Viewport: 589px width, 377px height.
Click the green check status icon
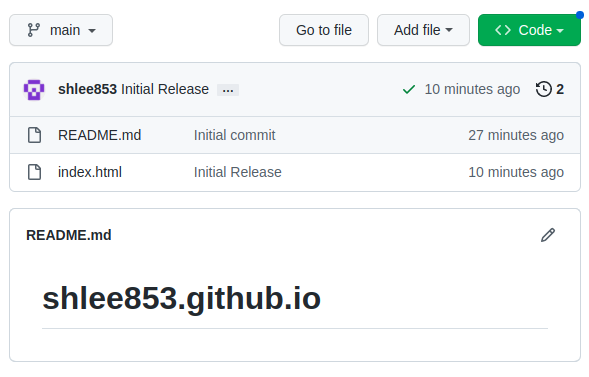click(x=409, y=89)
